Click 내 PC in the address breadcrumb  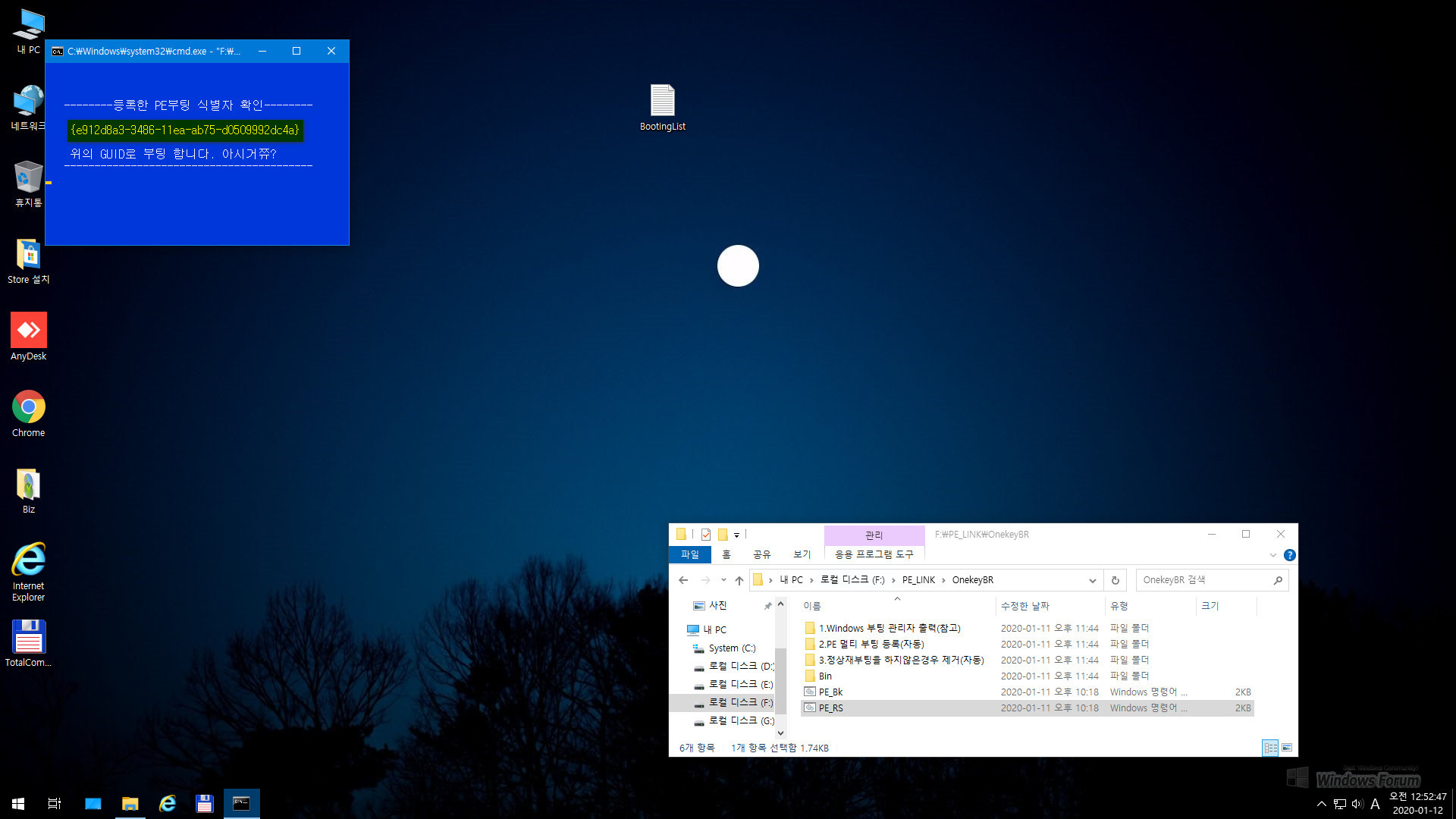(x=791, y=580)
